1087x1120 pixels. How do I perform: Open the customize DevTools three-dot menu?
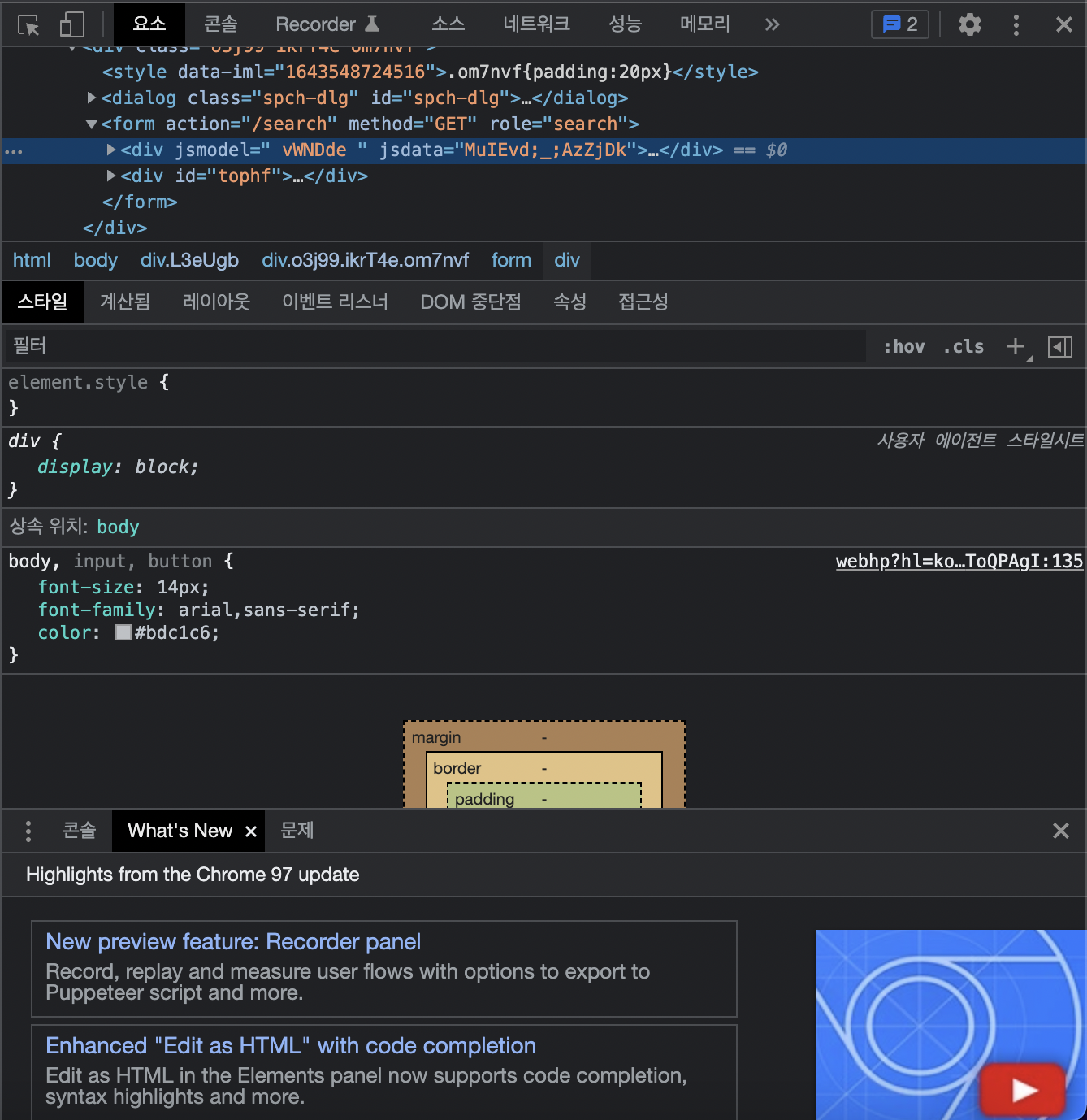(1016, 24)
